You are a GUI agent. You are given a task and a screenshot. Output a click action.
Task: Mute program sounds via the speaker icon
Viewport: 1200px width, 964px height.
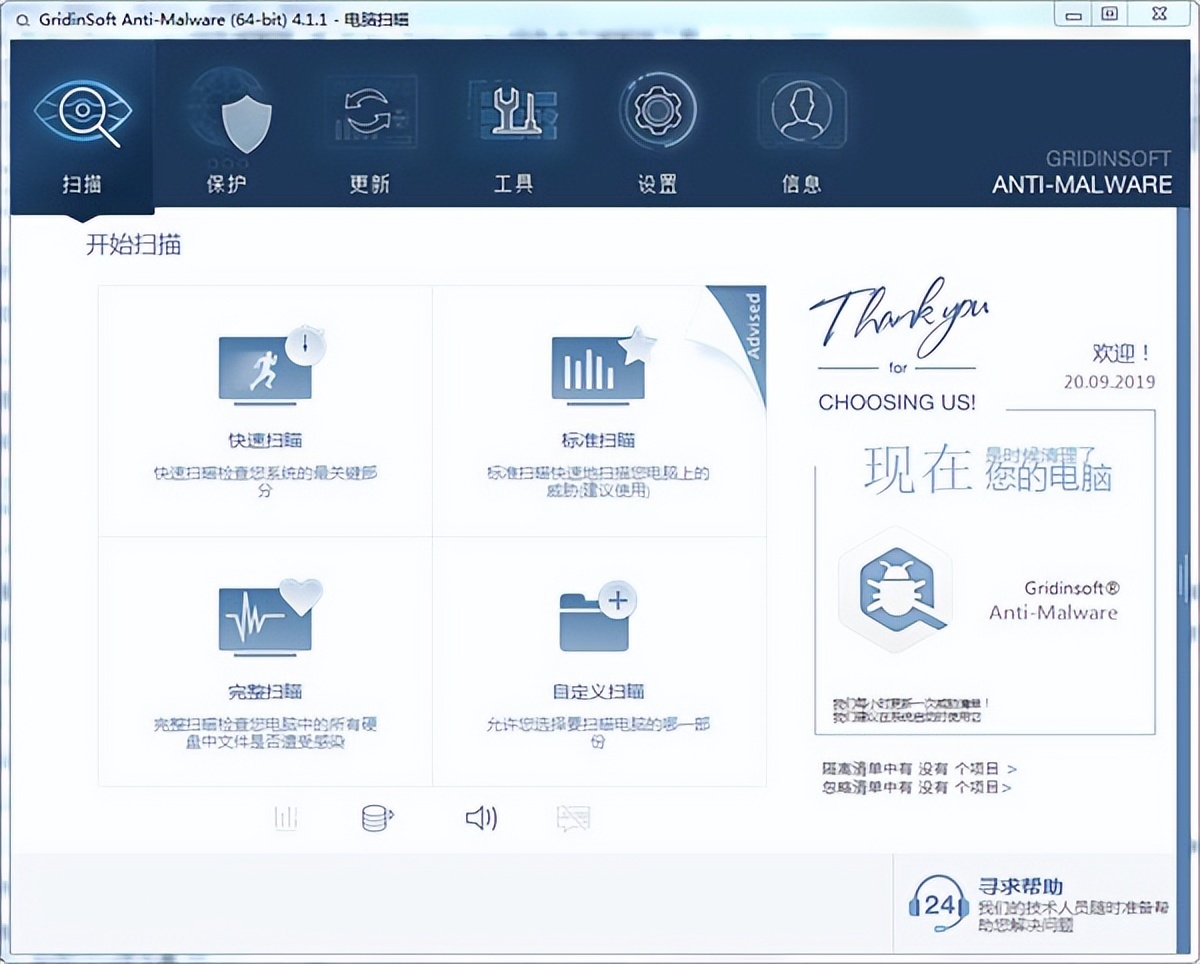[480, 818]
